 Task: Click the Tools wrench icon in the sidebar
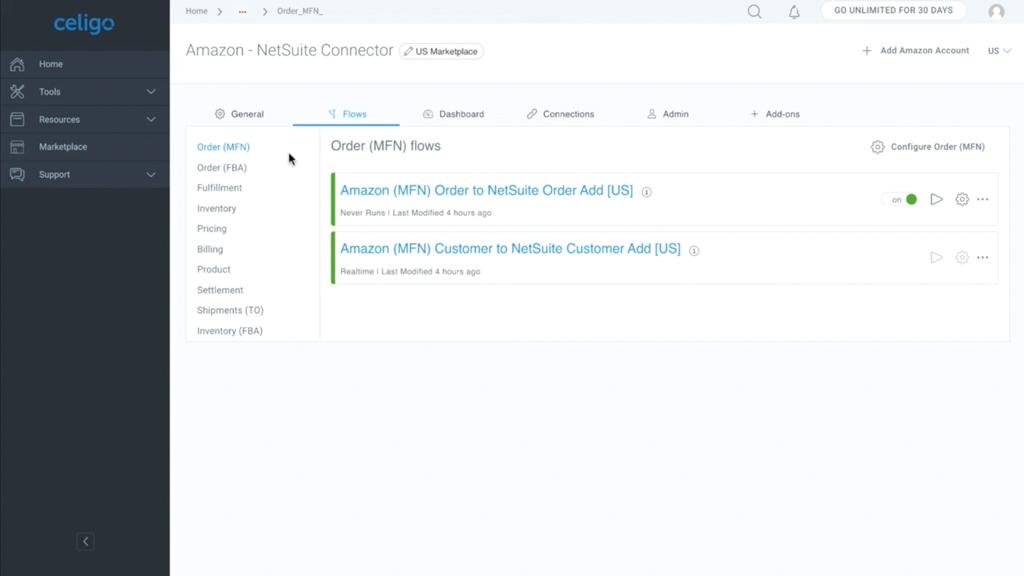tap(17, 91)
